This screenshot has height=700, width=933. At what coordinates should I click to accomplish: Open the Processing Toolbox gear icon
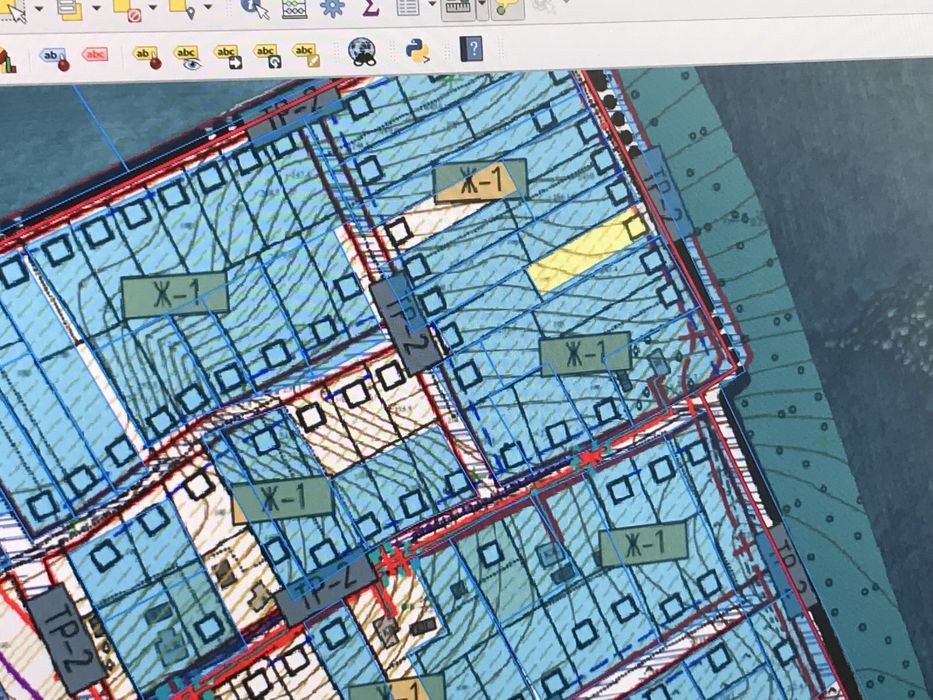coord(331,7)
